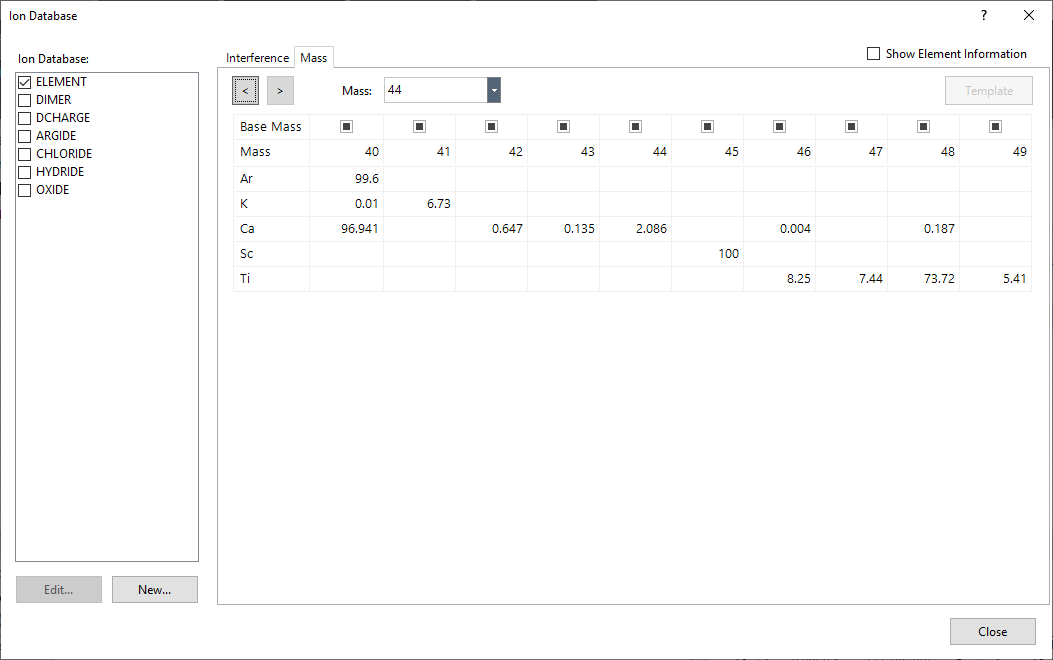Toggle Base Mass checkbox for mass 46
This screenshot has height=660, width=1053.
coord(779,126)
